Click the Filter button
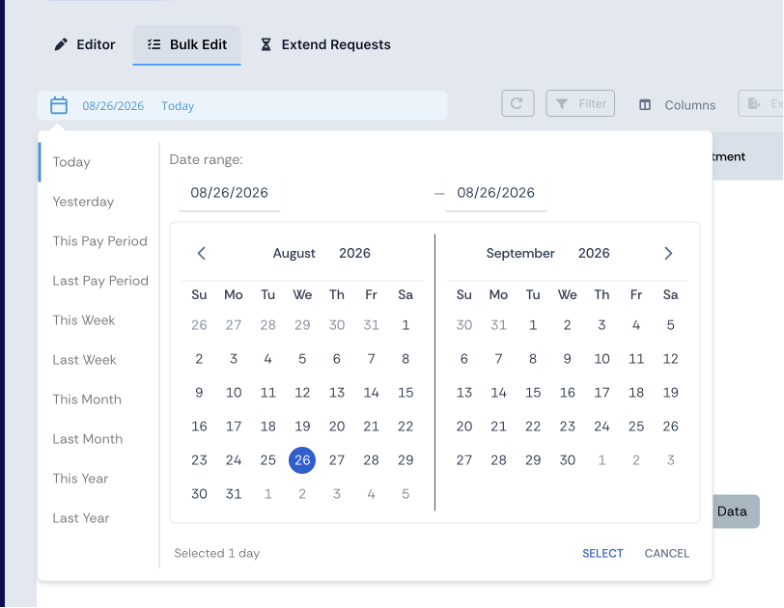The image size is (784, 608). click(580, 104)
